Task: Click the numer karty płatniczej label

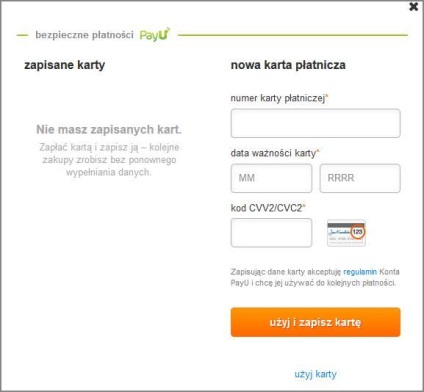Action: click(279, 98)
